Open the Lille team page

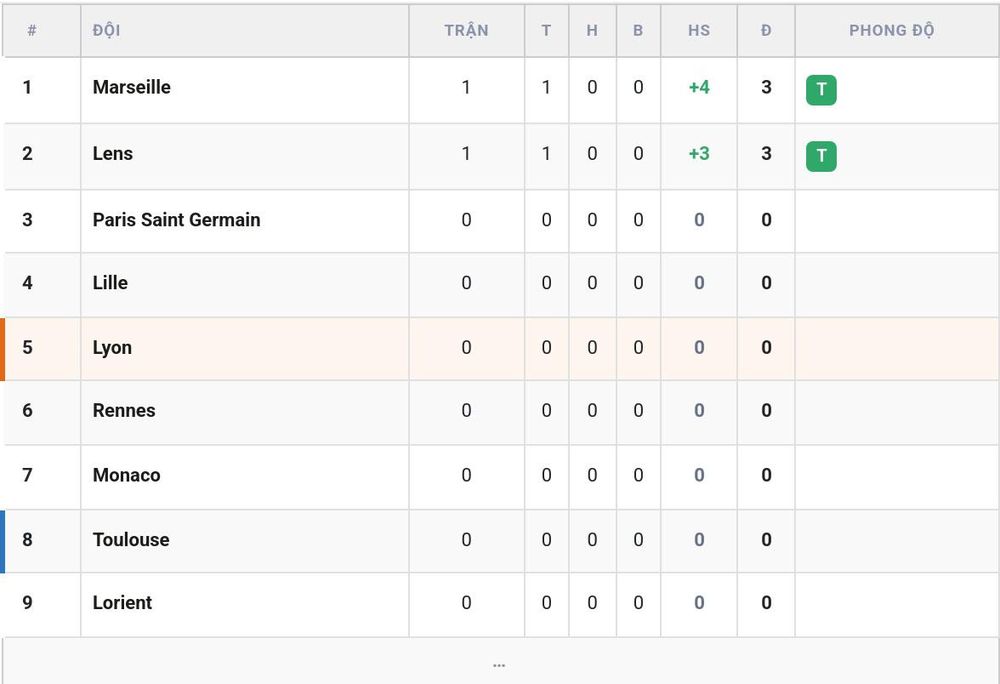(x=110, y=282)
